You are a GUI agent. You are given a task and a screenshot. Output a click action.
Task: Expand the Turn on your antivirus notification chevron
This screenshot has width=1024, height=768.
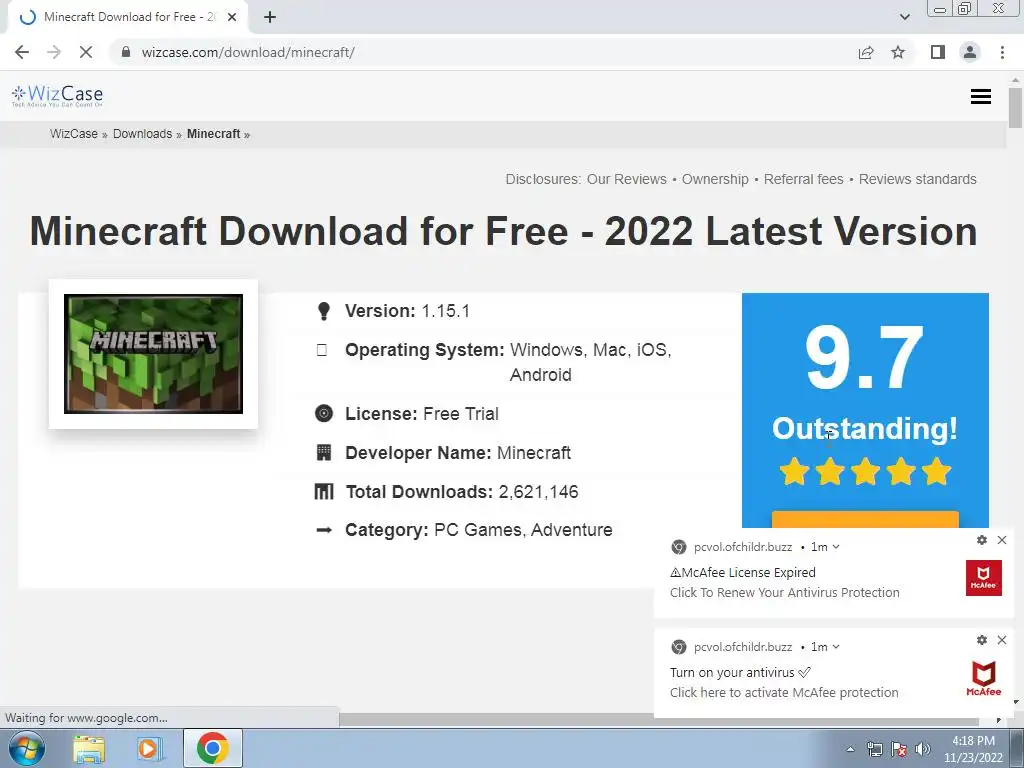[x=836, y=647]
